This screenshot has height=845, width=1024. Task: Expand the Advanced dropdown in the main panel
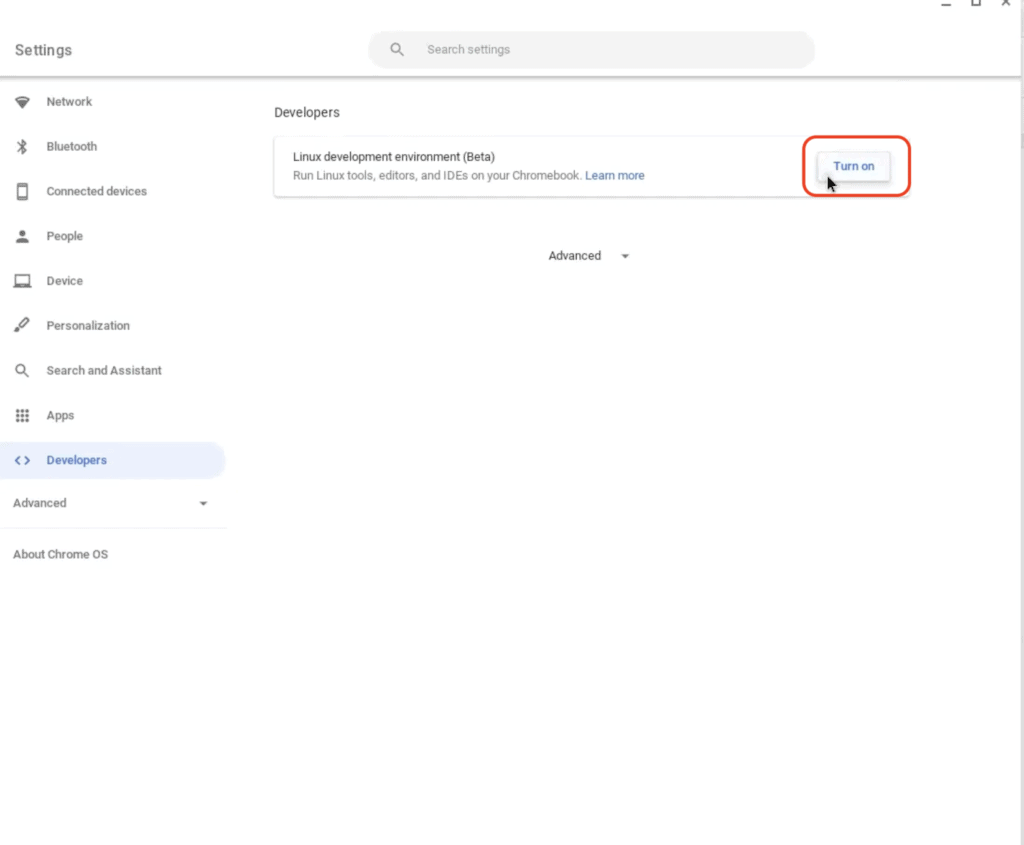[589, 255]
